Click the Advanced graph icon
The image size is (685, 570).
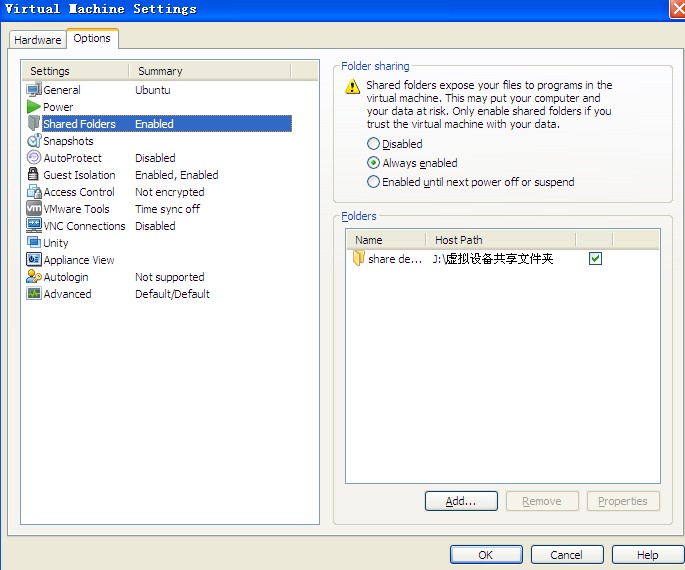click(x=34, y=293)
